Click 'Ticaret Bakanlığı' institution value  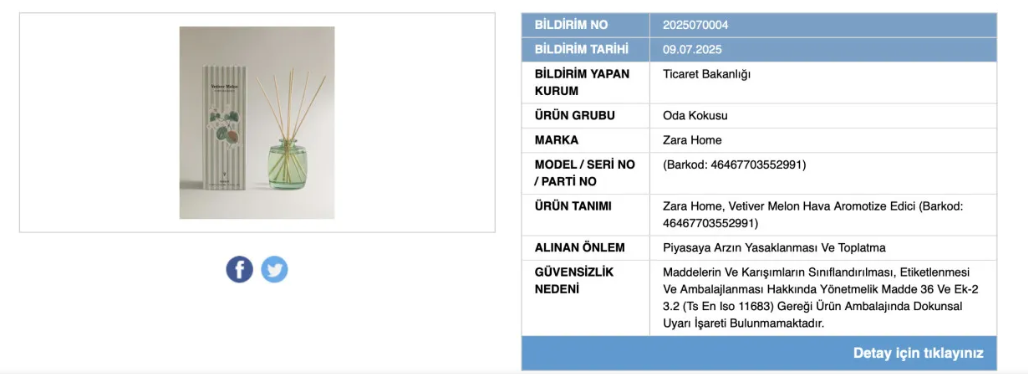[x=707, y=74]
